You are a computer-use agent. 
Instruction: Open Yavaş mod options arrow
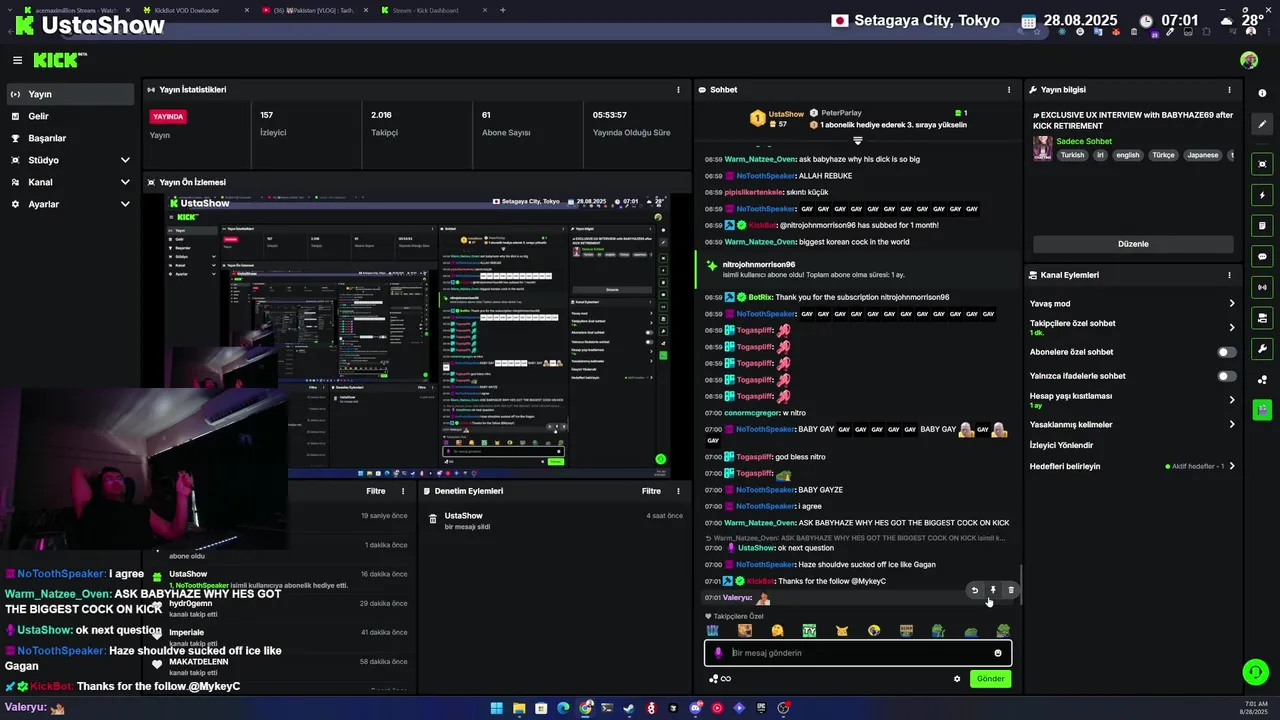tap(1232, 304)
